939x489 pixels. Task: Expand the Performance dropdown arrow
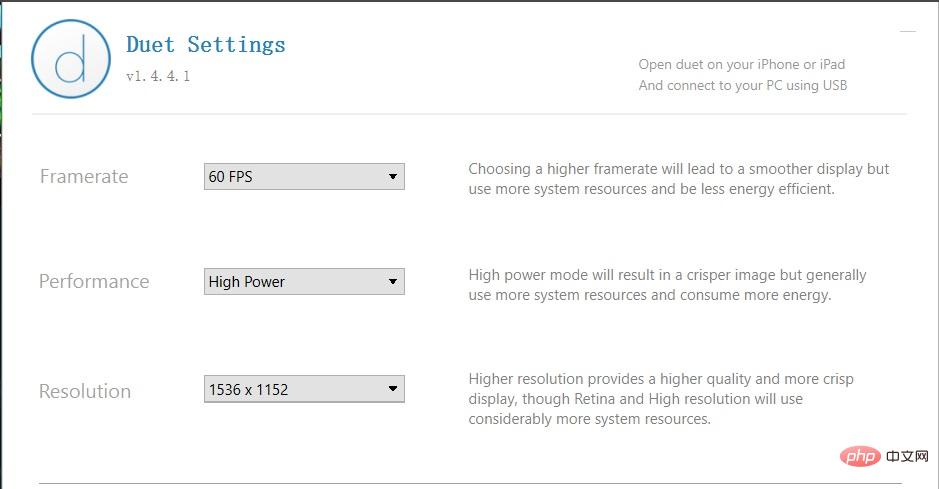click(393, 281)
